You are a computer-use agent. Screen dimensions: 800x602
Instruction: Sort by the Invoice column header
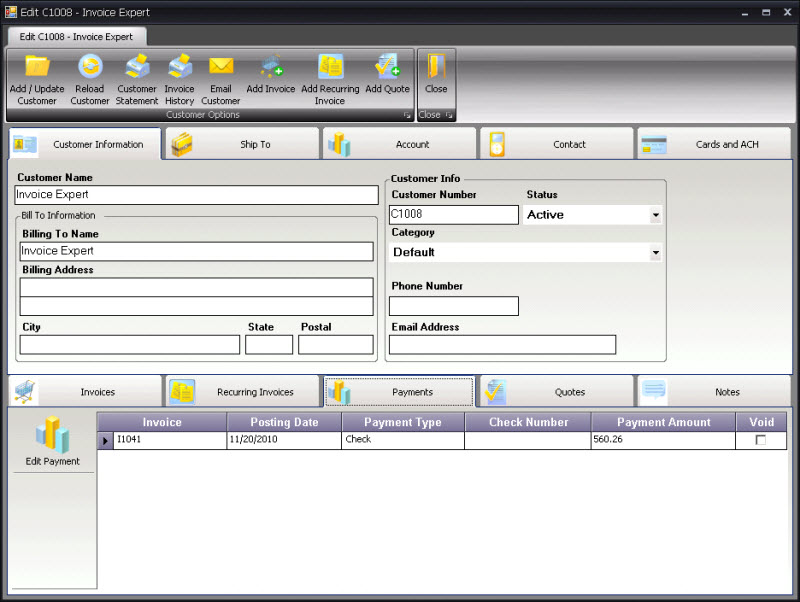[162, 422]
